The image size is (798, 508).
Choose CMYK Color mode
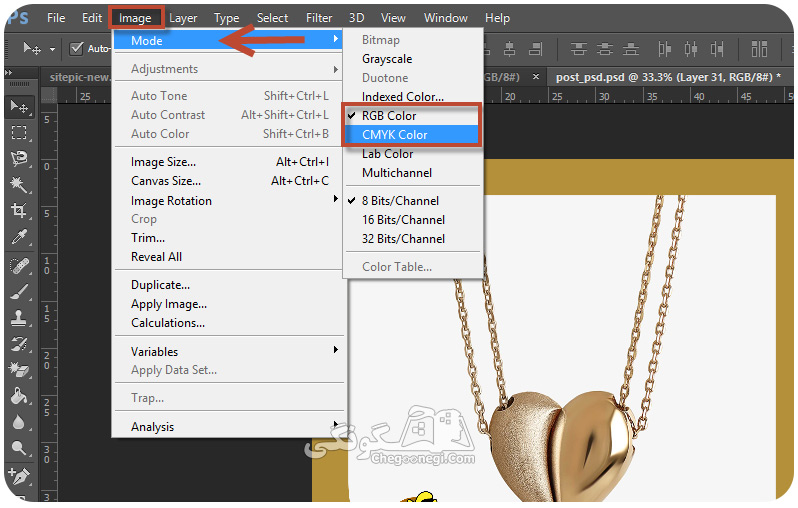point(412,135)
